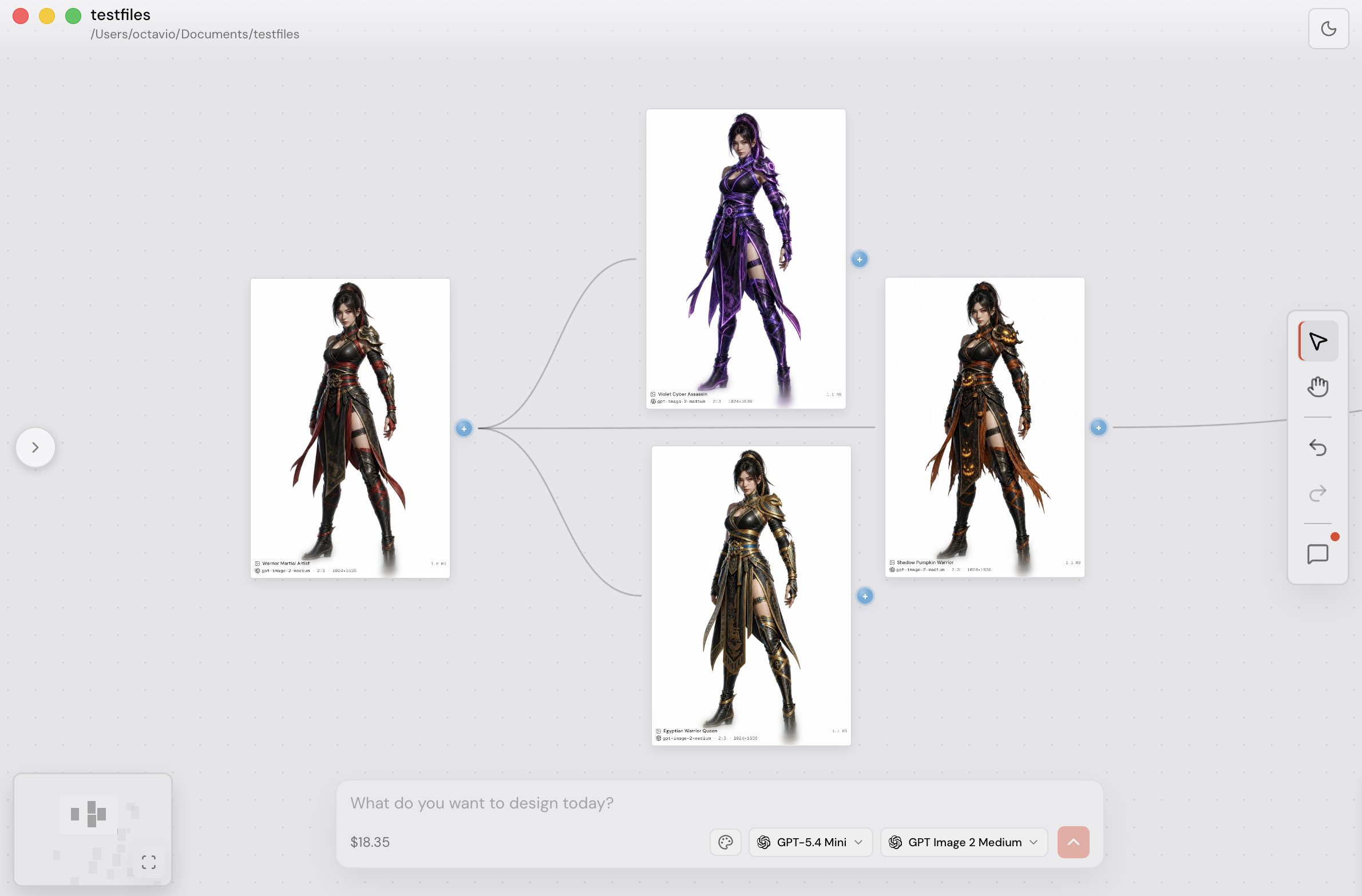This screenshot has height=896, width=1362.
Task: Redo the canvas action
Action: tap(1318, 493)
